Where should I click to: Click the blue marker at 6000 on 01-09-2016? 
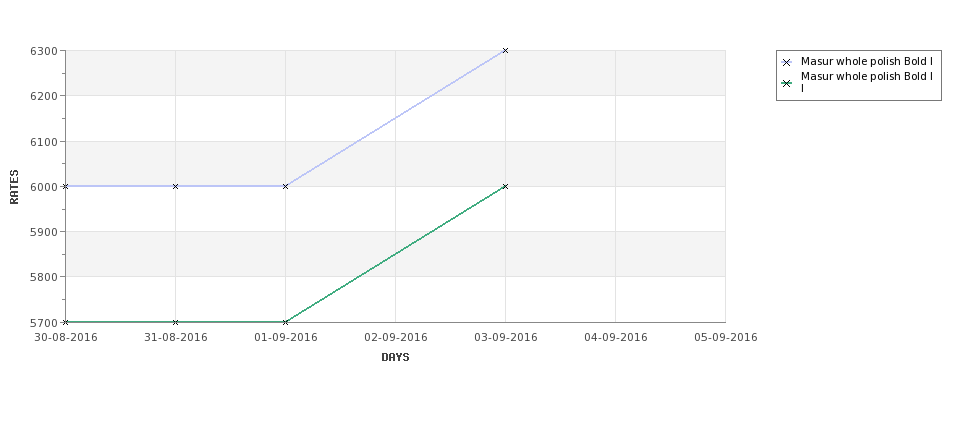285,187
